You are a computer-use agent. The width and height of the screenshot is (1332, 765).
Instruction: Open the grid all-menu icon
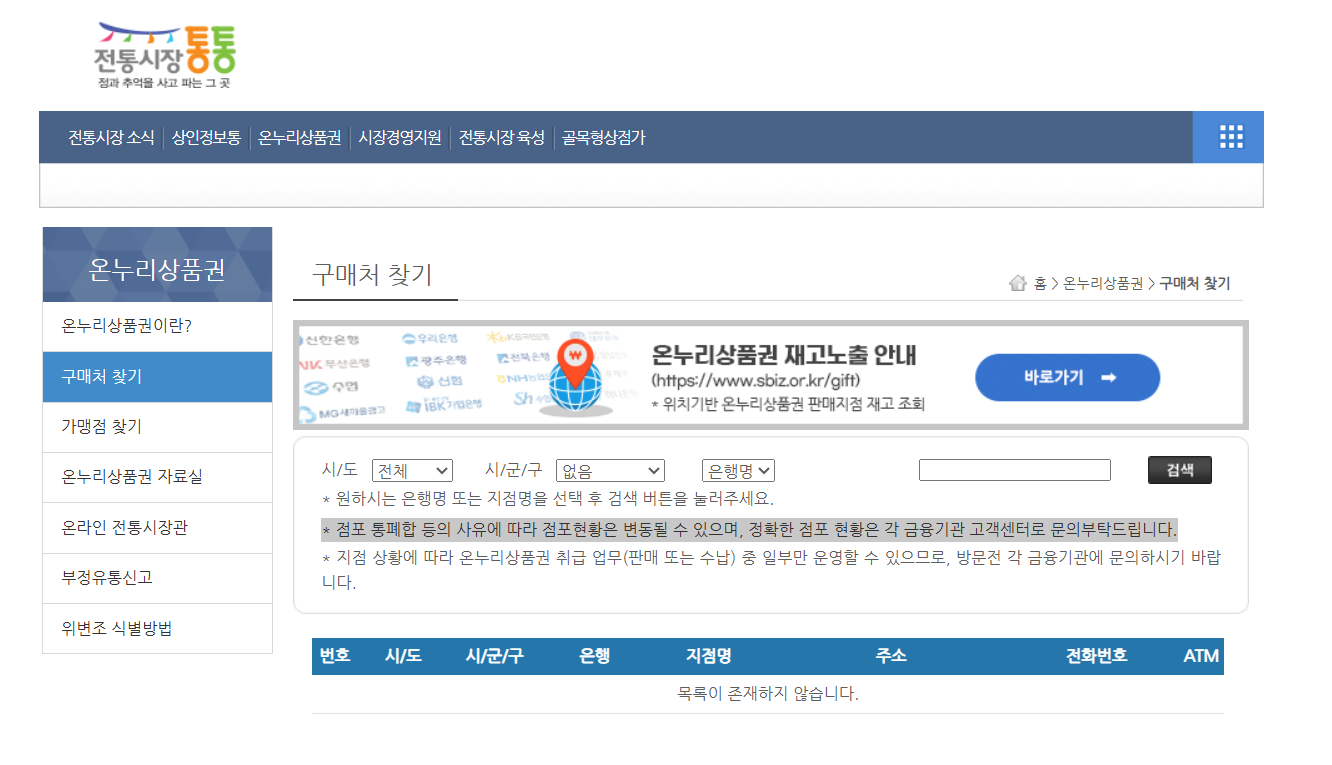pyautogui.click(x=1231, y=137)
